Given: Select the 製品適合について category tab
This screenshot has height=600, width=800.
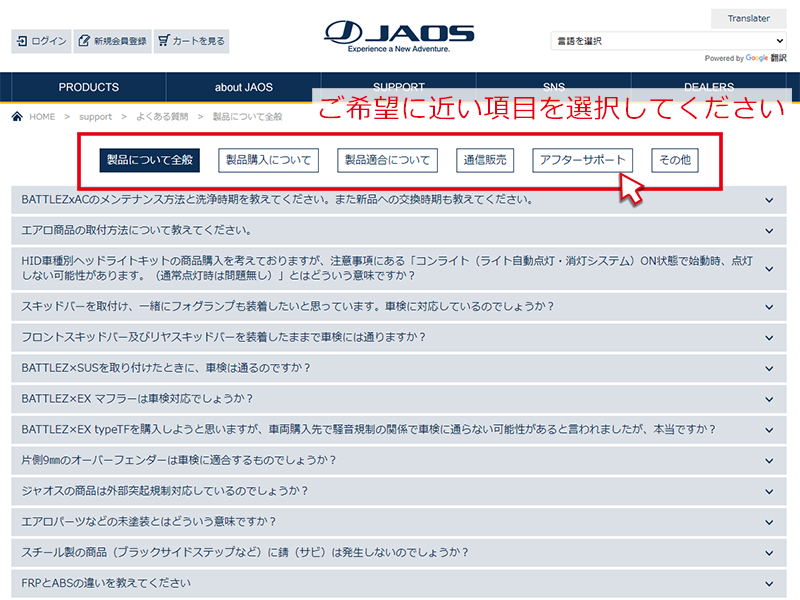Looking at the screenshot, I should pos(387,160).
